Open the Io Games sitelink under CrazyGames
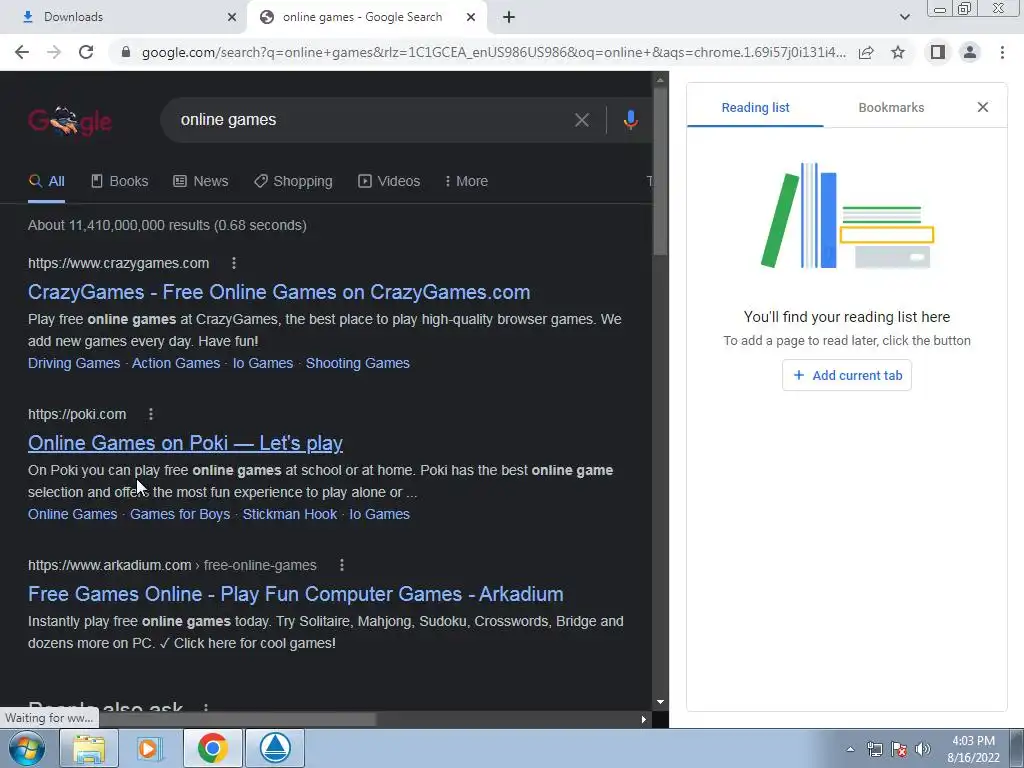This screenshot has width=1024, height=768. (x=263, y=363)
